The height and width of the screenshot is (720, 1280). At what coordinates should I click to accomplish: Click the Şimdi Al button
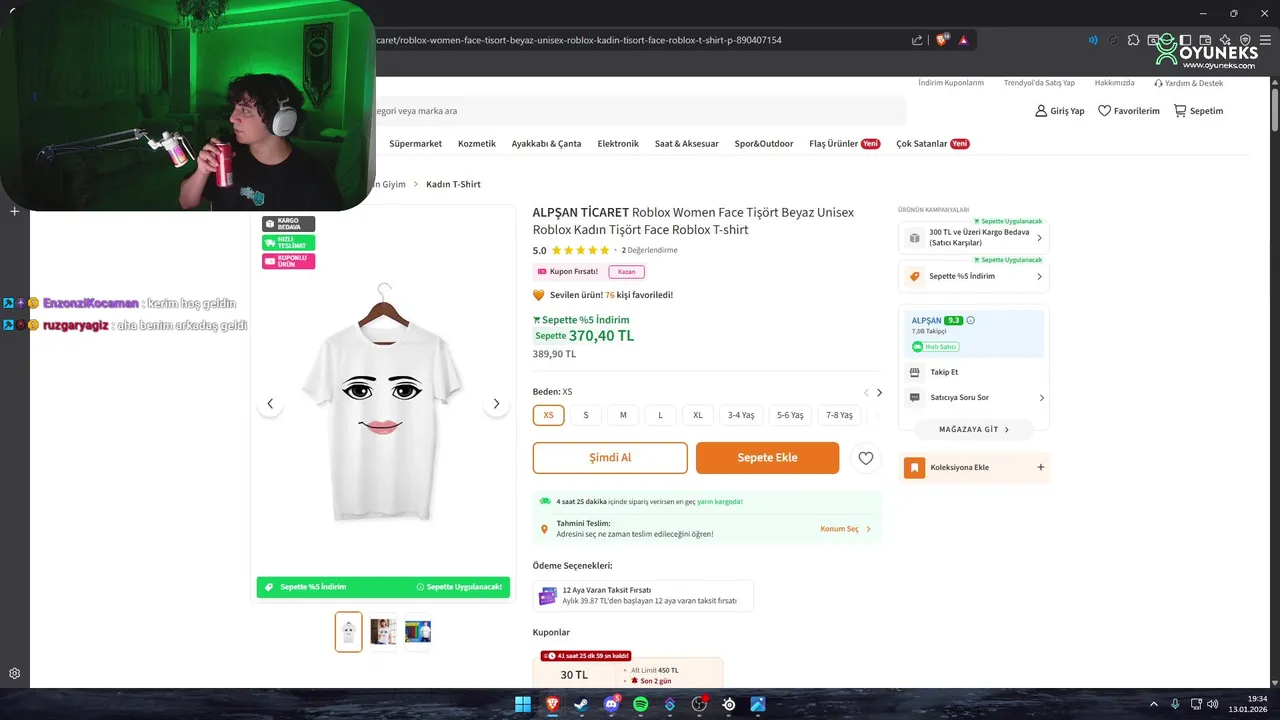610,458
